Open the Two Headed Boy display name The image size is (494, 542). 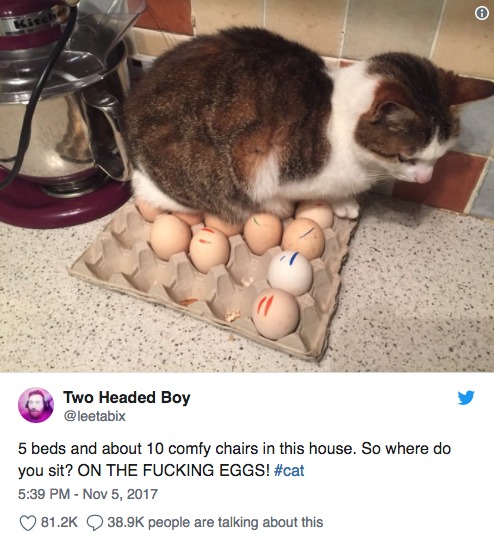pos(127,397)
